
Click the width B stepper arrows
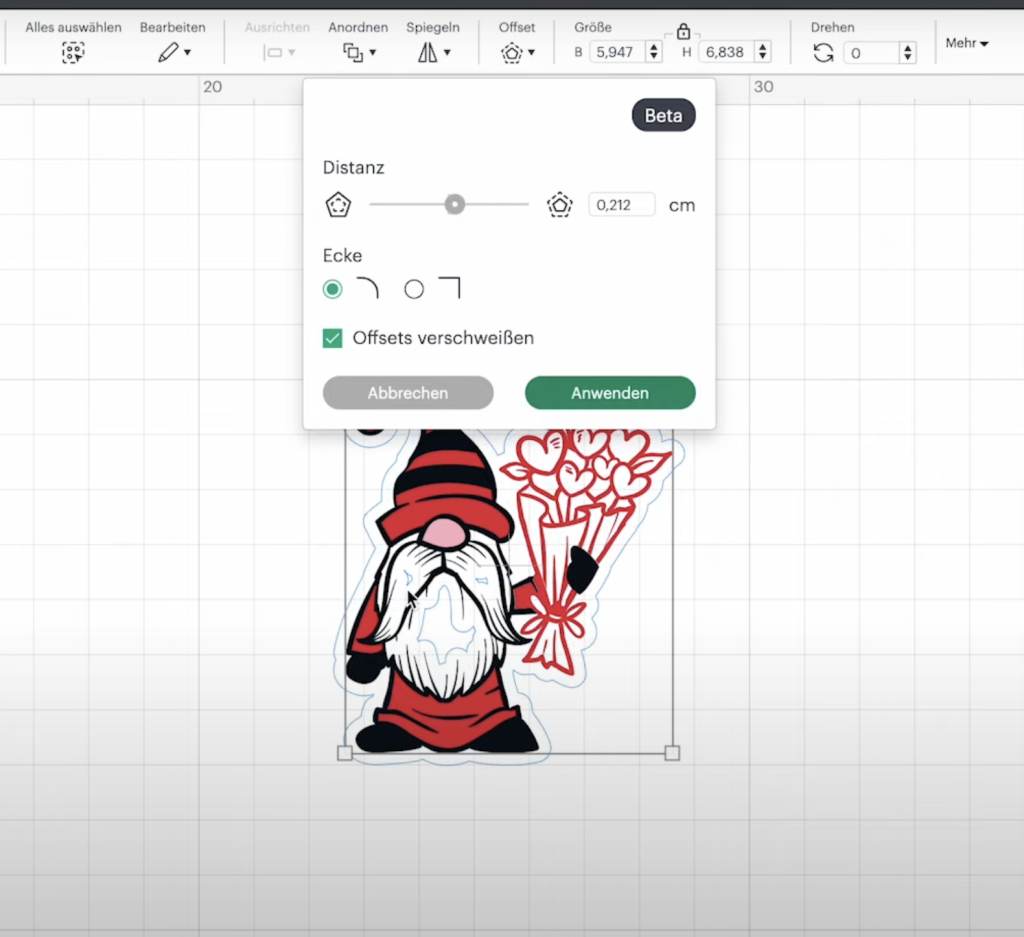(653, 52)
